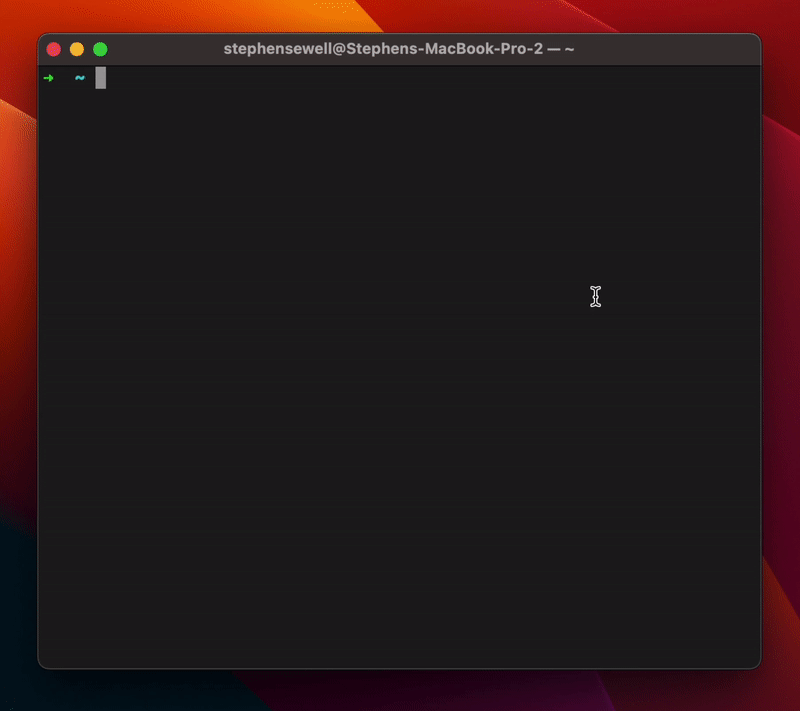Viewport: 800px width, 711px height.
Task: Click the green prompt arrow symbol
Action: point(48,78)
